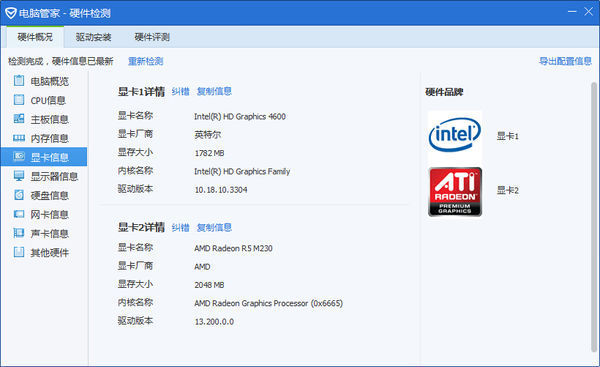Select 内存信息 in the sidebar

pos(44,138)
